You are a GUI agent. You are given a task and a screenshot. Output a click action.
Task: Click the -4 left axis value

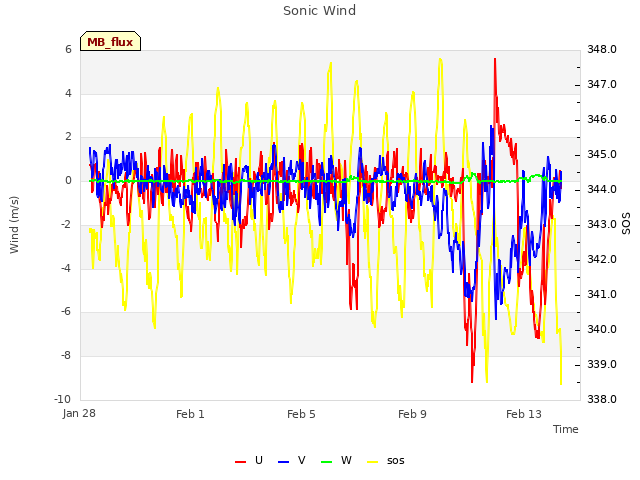[x=66, y=268]
